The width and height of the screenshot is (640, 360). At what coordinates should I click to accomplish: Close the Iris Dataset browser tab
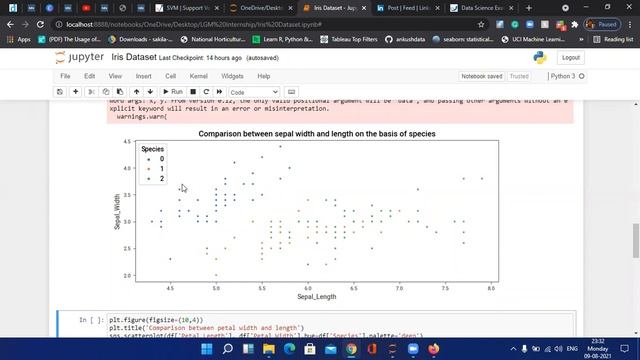click(x=364, y=8)
